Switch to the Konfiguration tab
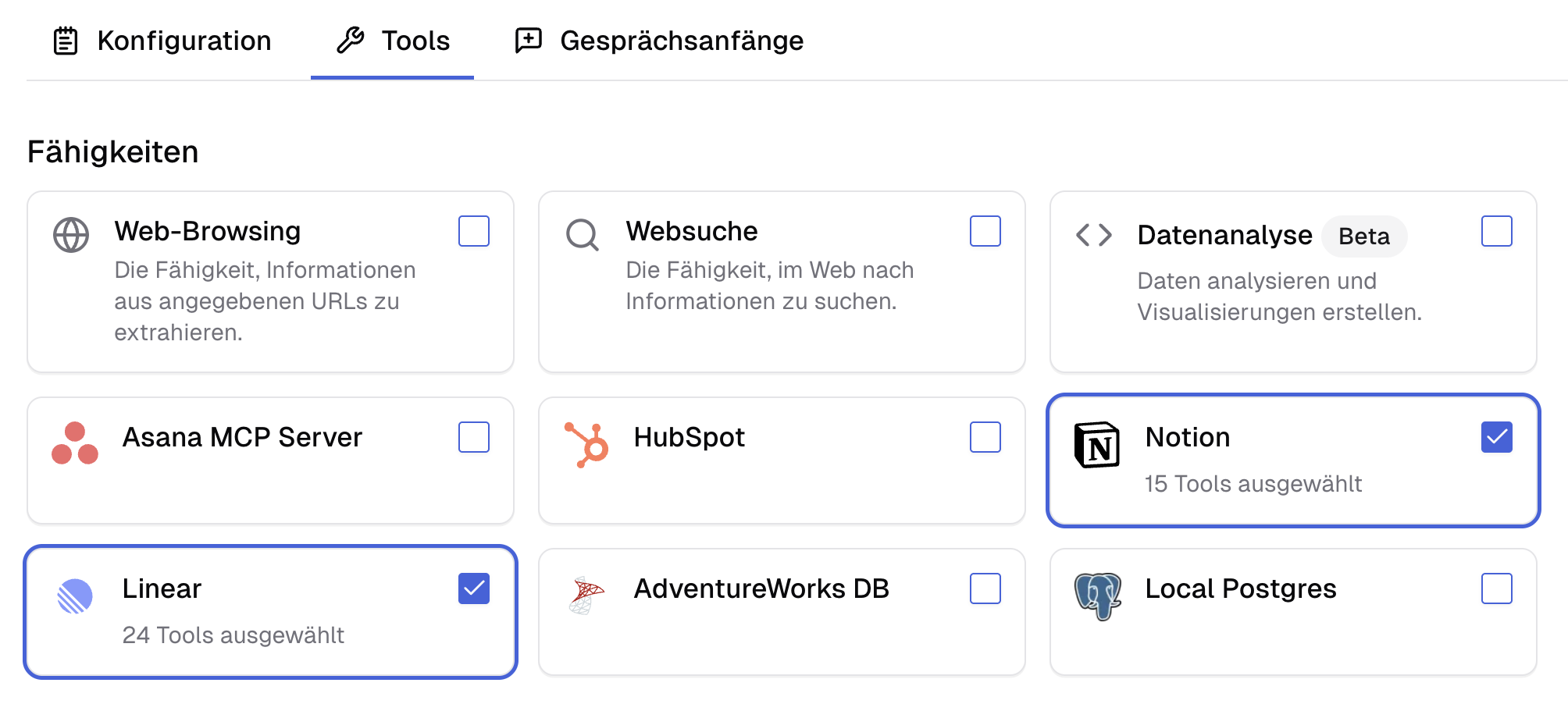Screen dimensions: 1568x704 162,41
